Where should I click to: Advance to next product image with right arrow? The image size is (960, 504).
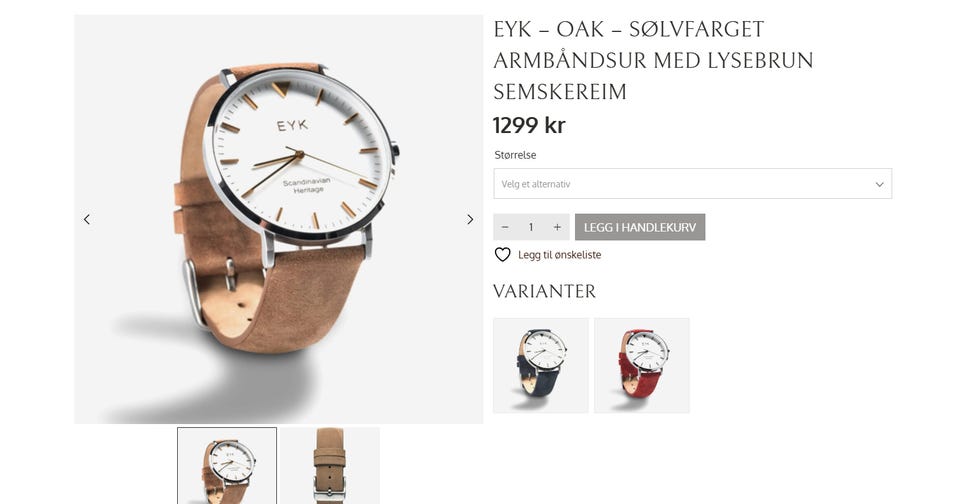click(470, 219)
